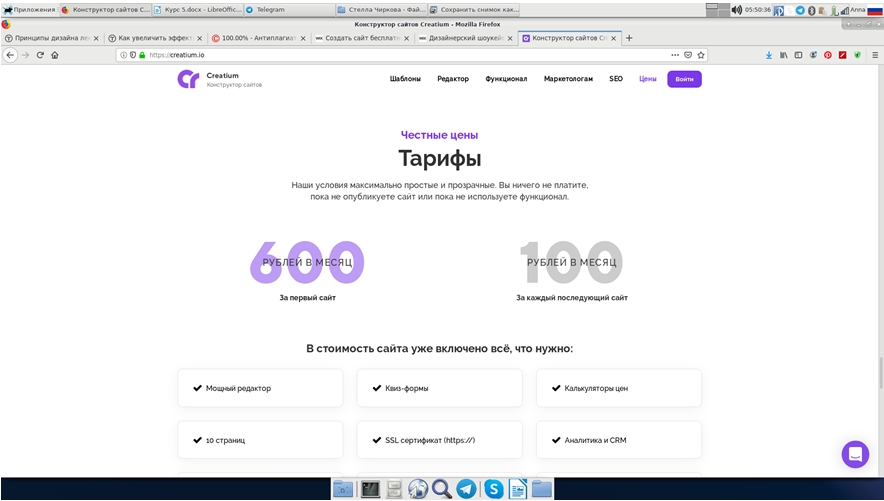Click the Цены link in navigation
Image resolution: width=884 pixels, height=501 pixels.
click(648, 79)
